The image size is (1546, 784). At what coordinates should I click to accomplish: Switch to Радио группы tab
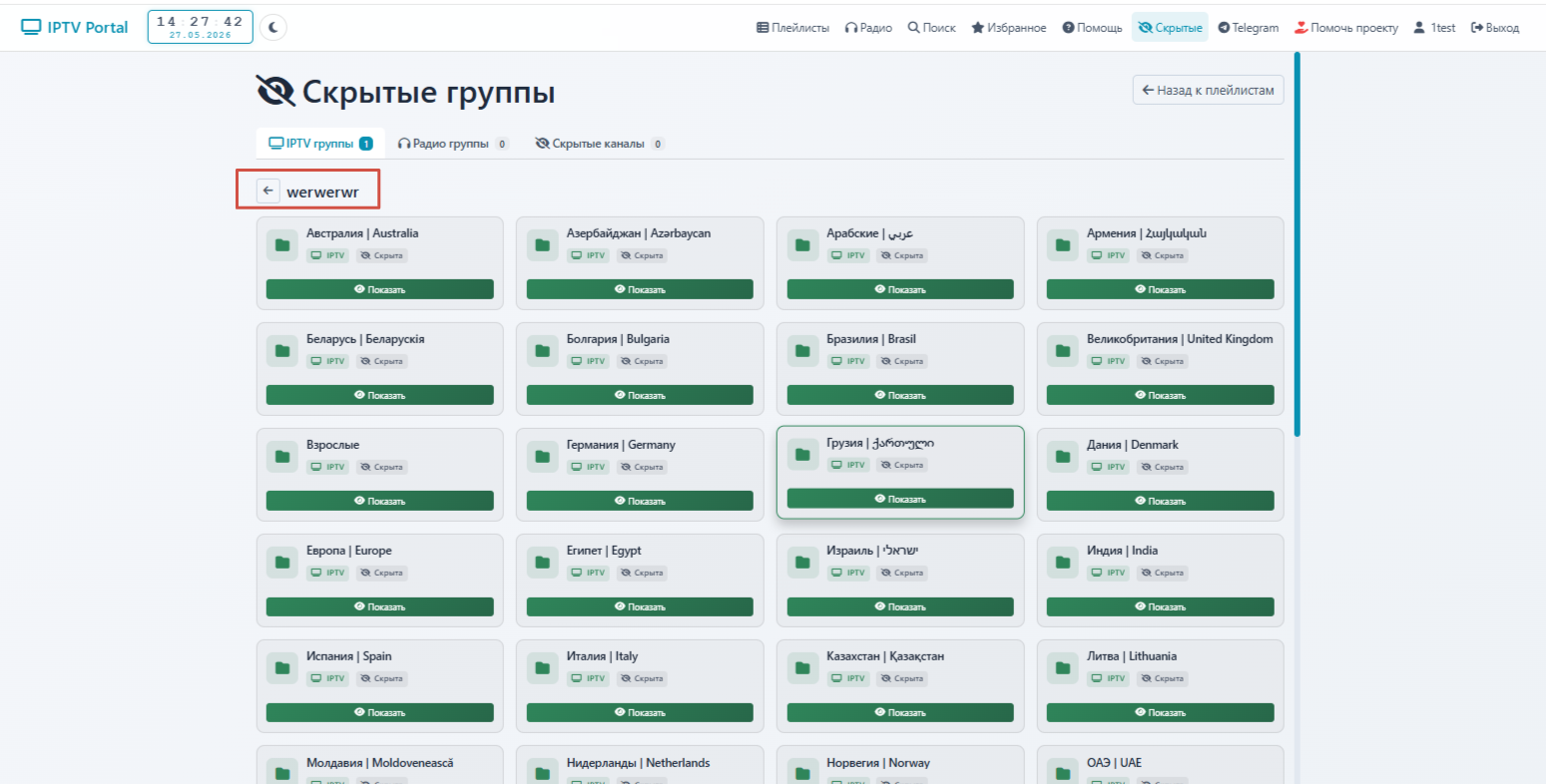(453, 144)
